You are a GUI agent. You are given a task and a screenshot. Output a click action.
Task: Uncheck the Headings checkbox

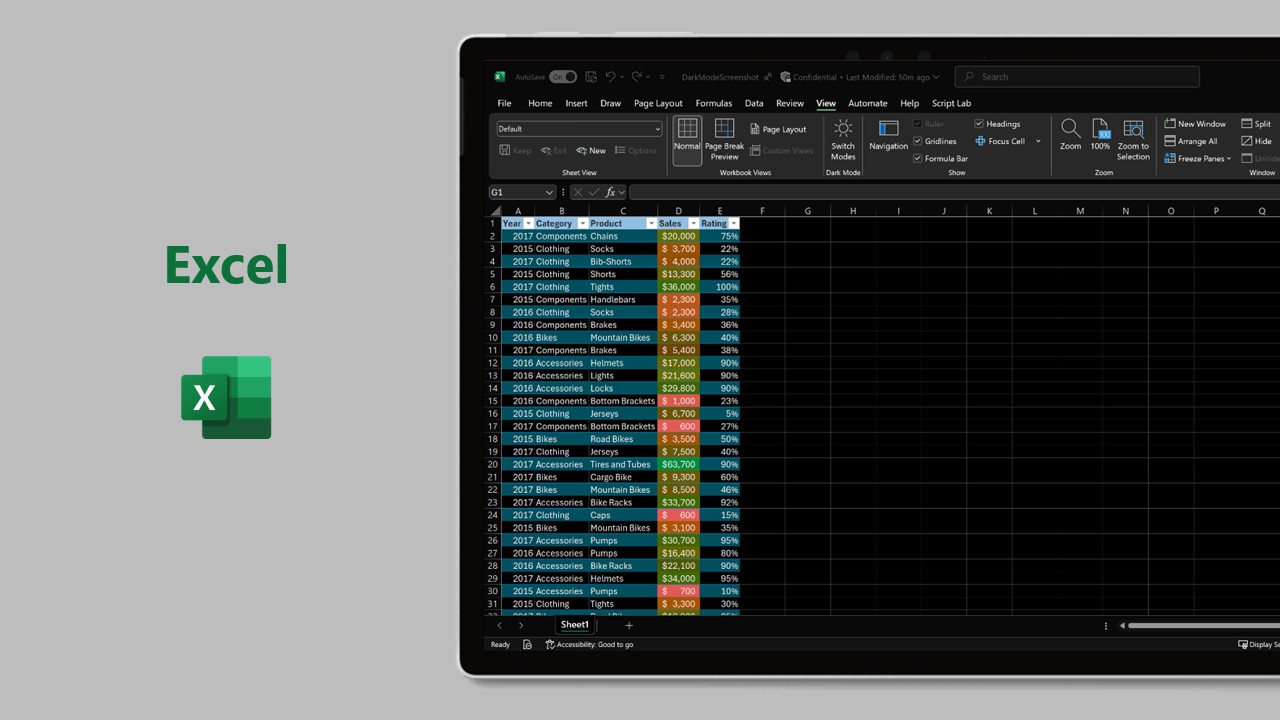point(979,124)
